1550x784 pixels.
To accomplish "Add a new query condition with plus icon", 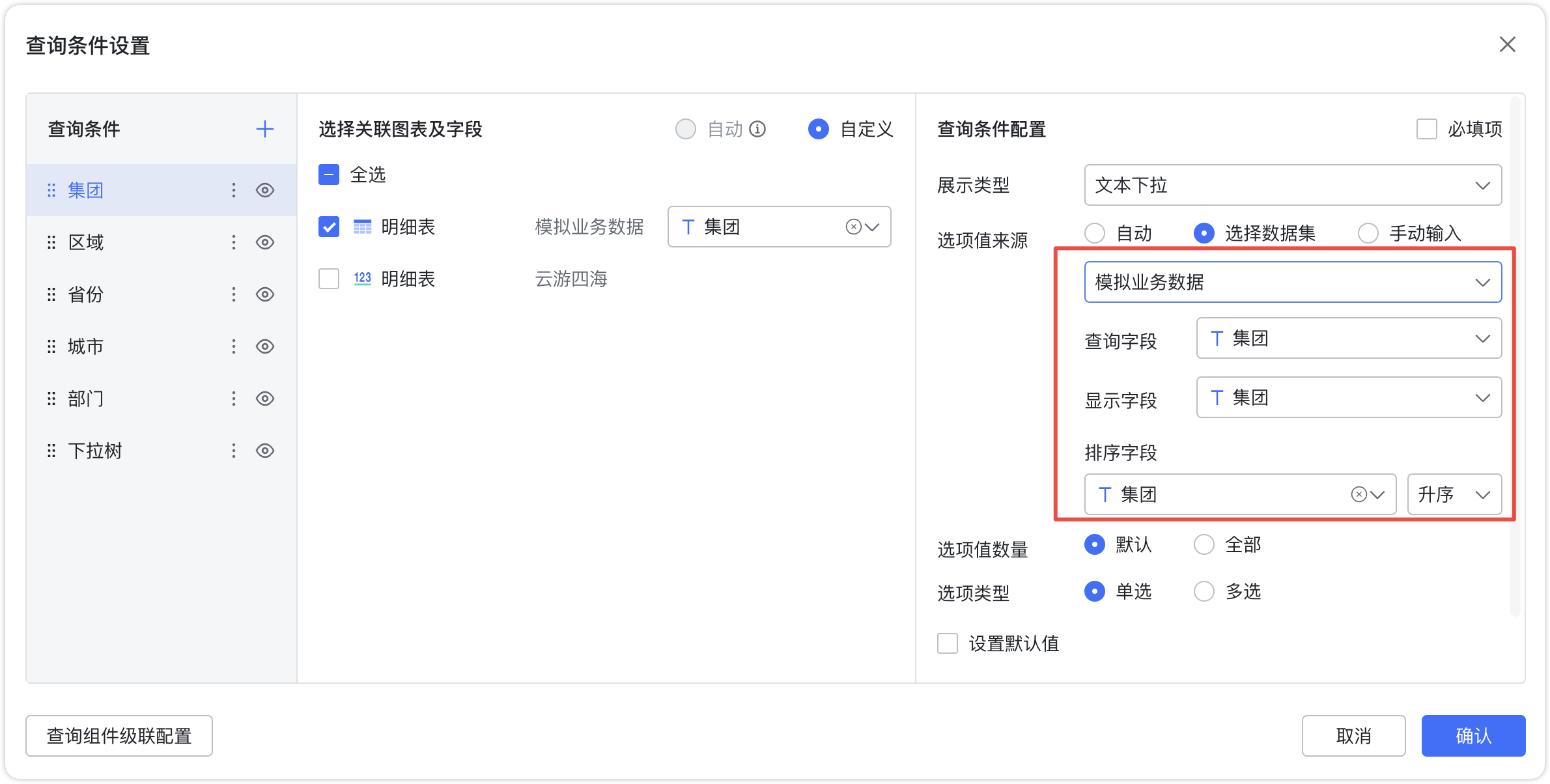I will coord(264,129).
